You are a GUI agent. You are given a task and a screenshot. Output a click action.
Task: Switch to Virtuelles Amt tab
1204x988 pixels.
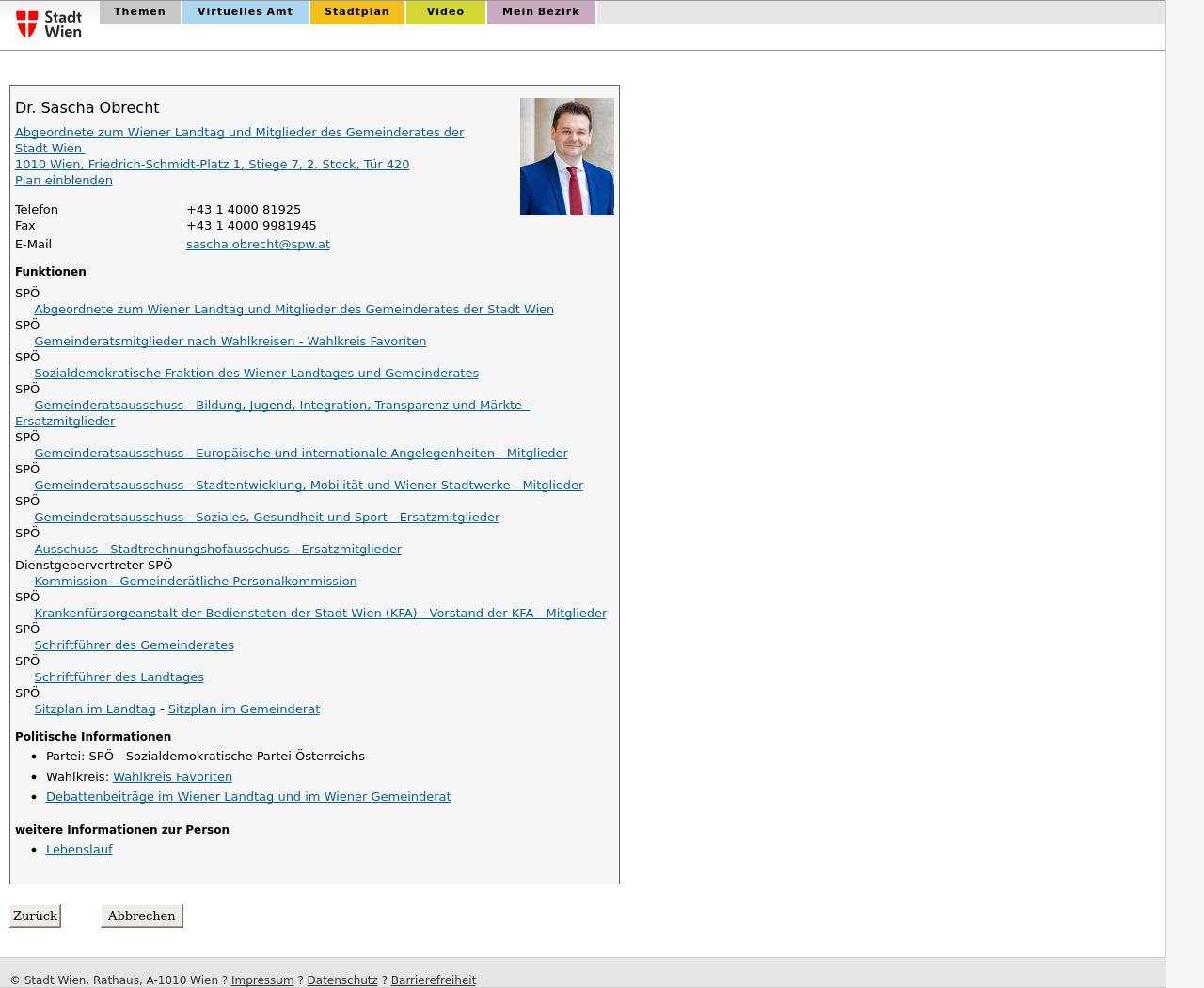(x=245, y=12)
